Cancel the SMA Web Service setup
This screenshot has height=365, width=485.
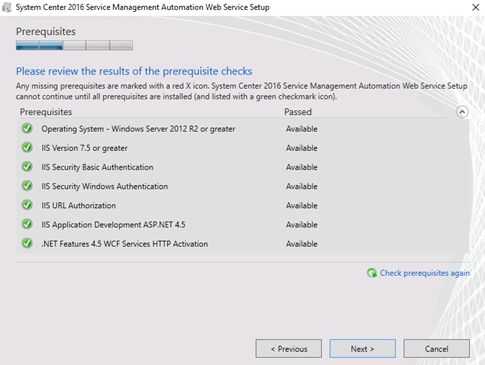pos(436,349)
